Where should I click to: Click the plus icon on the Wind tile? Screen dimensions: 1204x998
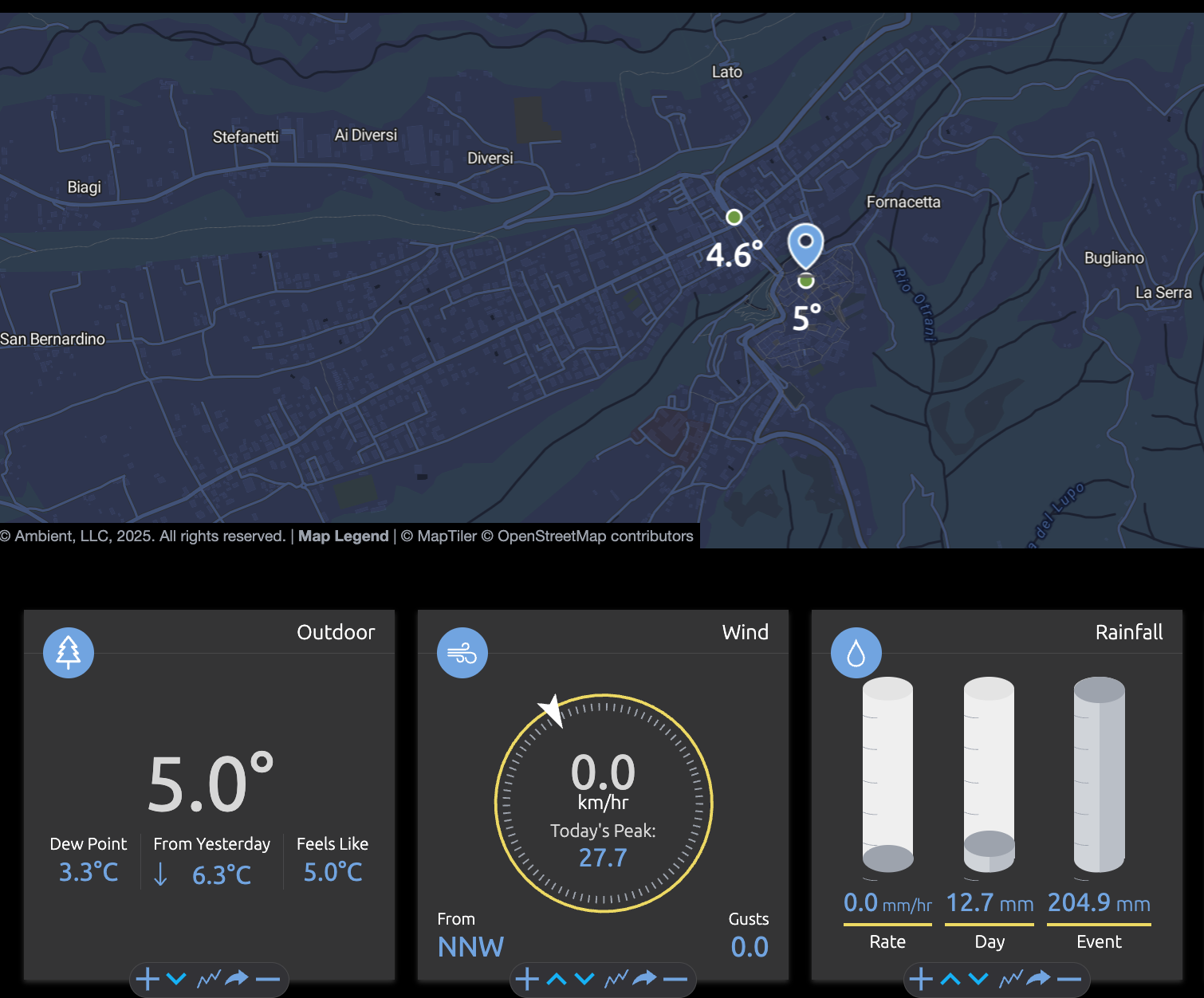pyautogui.click(x=527, y=978)
